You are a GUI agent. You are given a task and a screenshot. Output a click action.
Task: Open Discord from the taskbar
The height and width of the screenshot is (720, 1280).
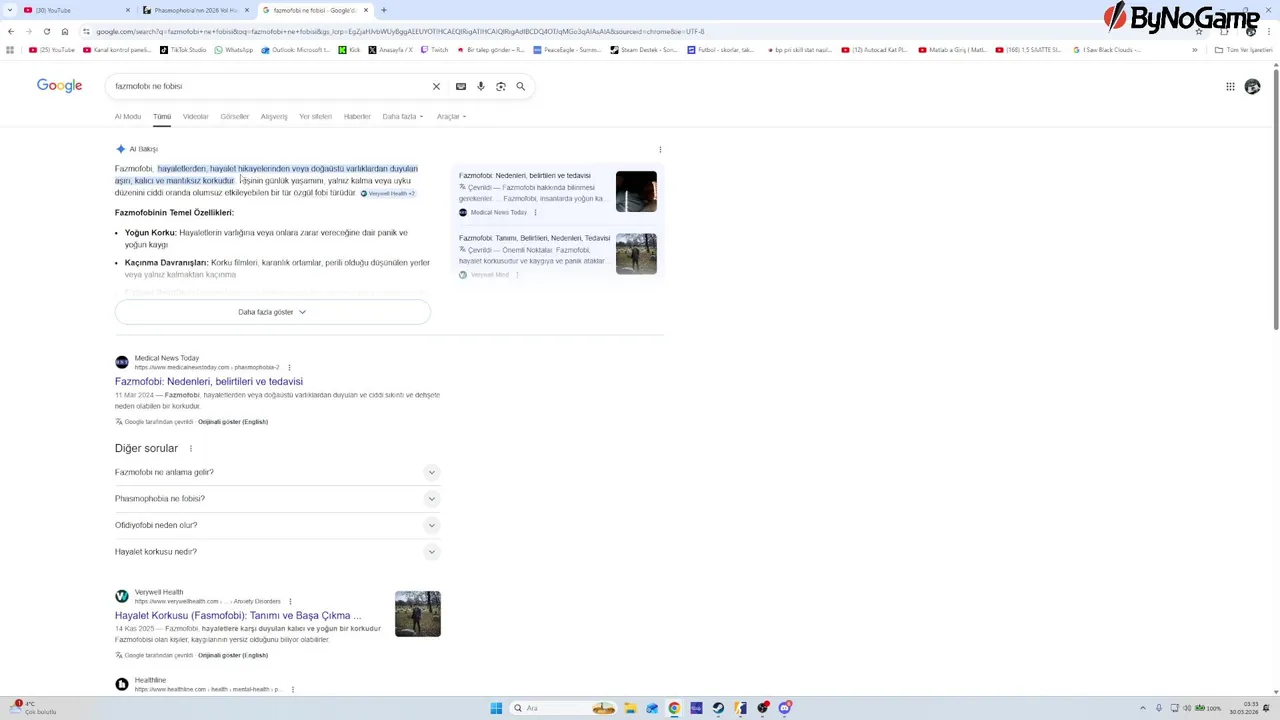click(785, 708)
